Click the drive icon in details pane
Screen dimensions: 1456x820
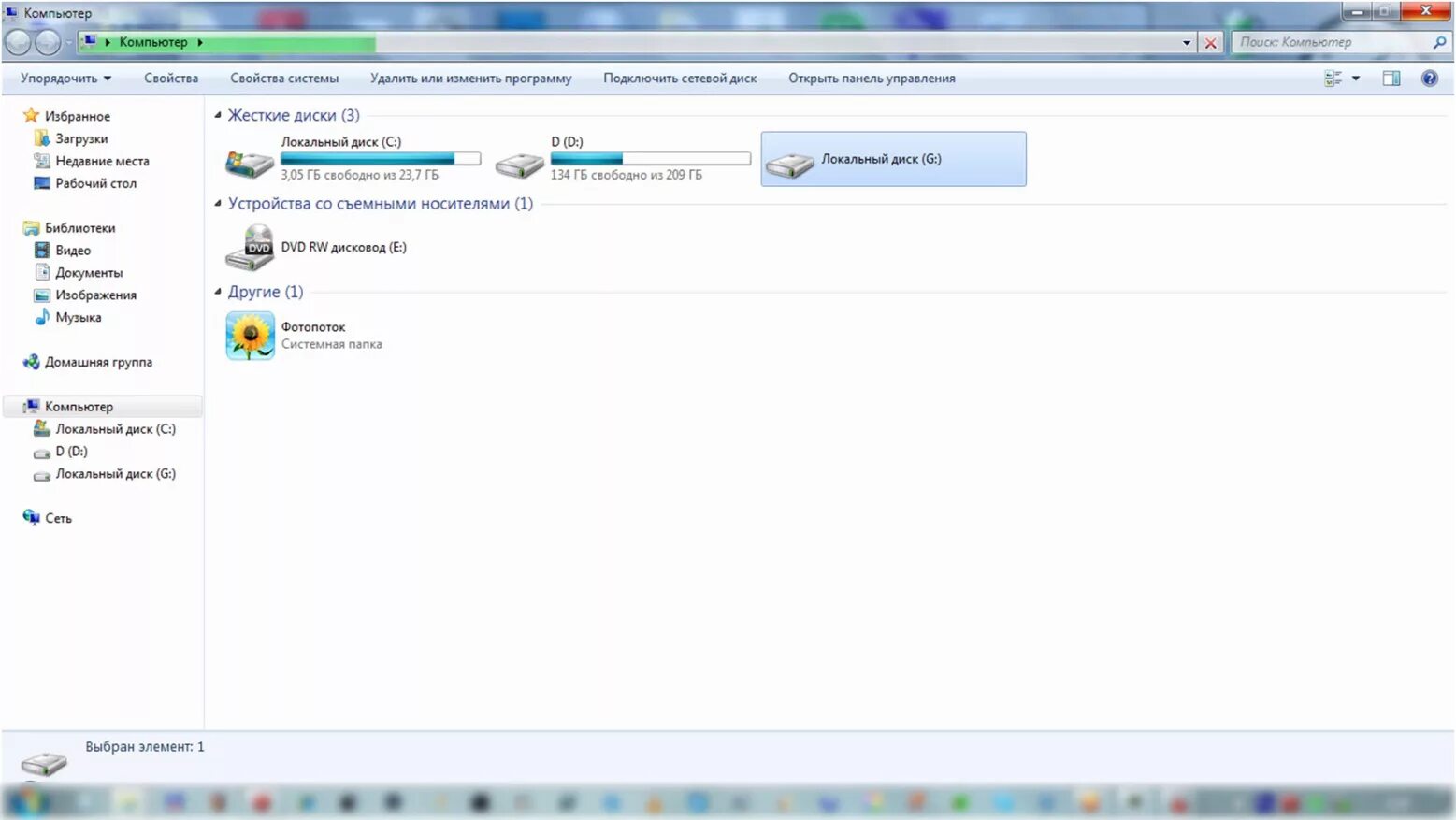[44, 764]
